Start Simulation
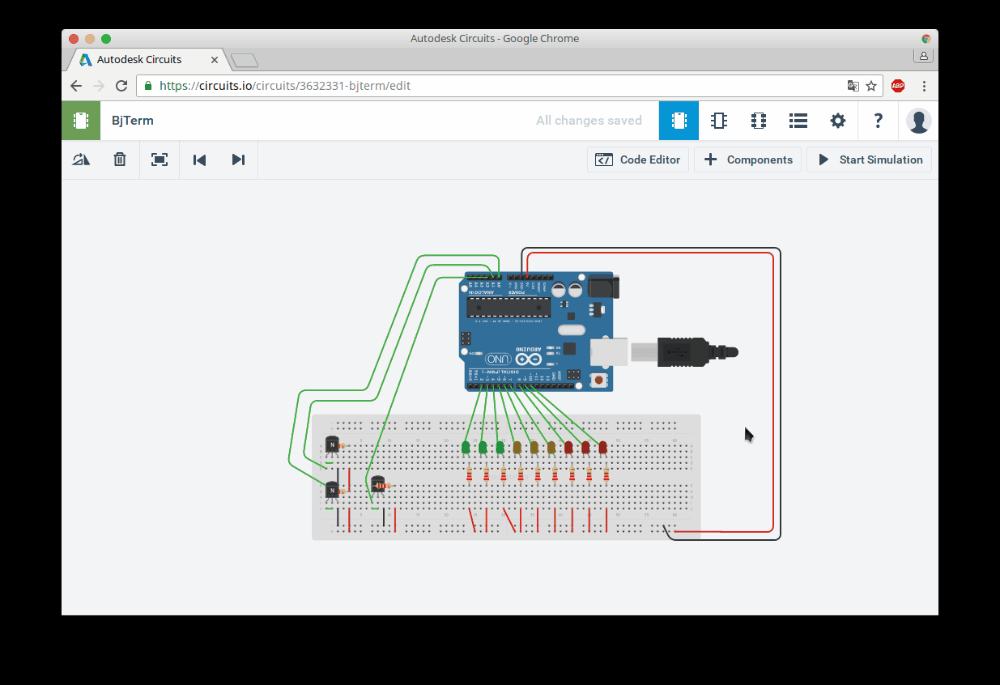The image size is (1000, 685). (x=869, y=159)
